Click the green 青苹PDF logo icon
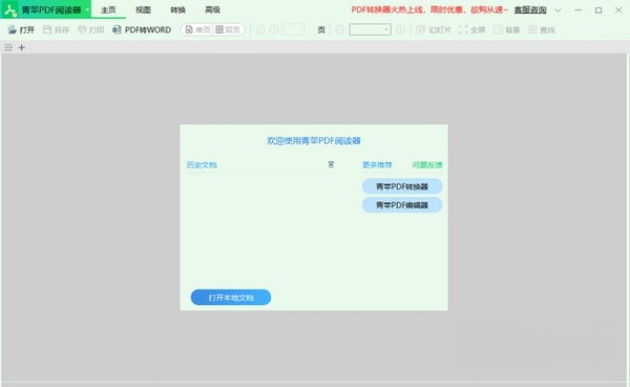630x387 pixels. click(x=10, y=10)
